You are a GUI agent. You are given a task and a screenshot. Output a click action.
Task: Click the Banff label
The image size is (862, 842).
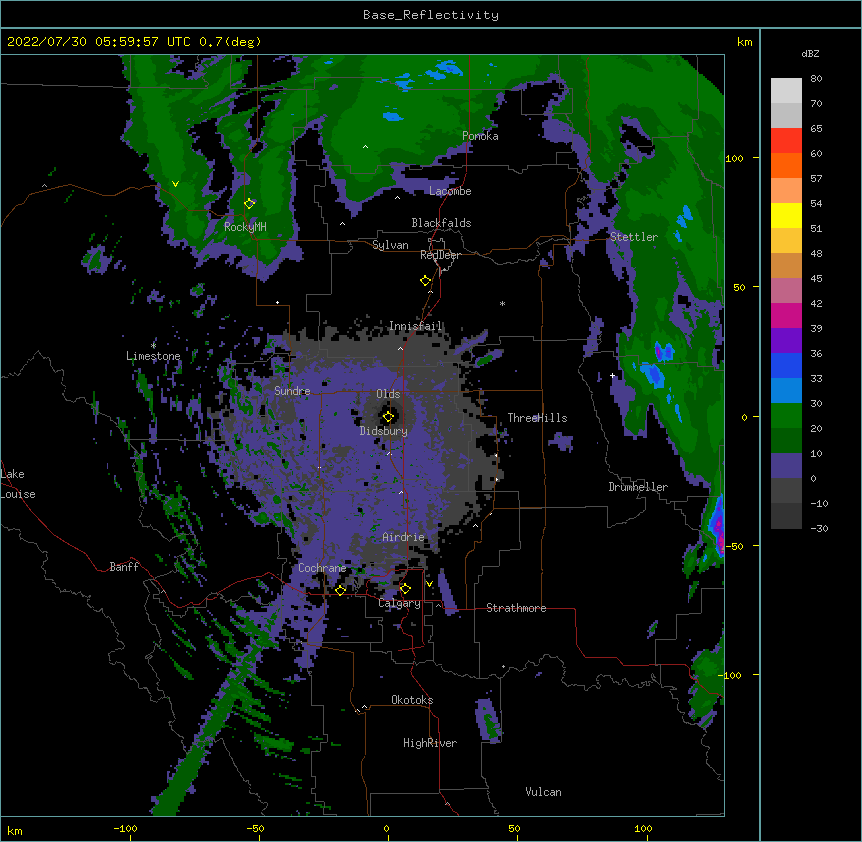[x=124, y=567]
